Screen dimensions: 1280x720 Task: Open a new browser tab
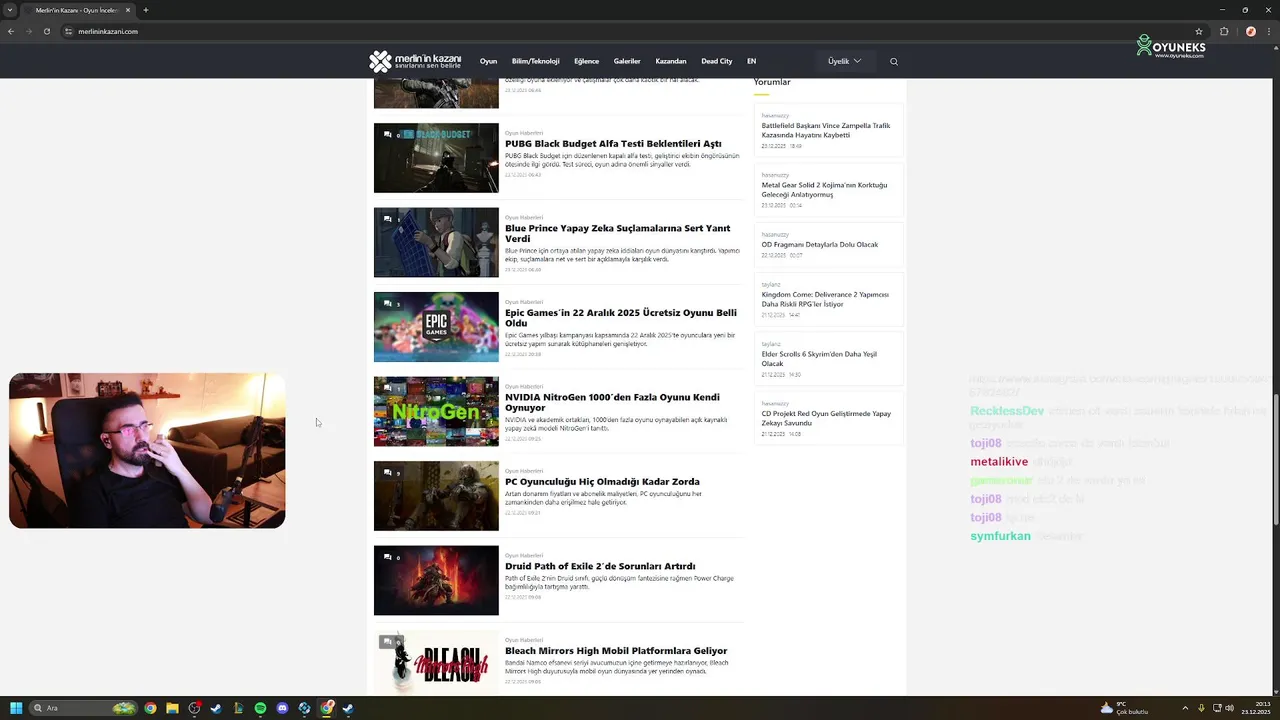coord(145,10)
